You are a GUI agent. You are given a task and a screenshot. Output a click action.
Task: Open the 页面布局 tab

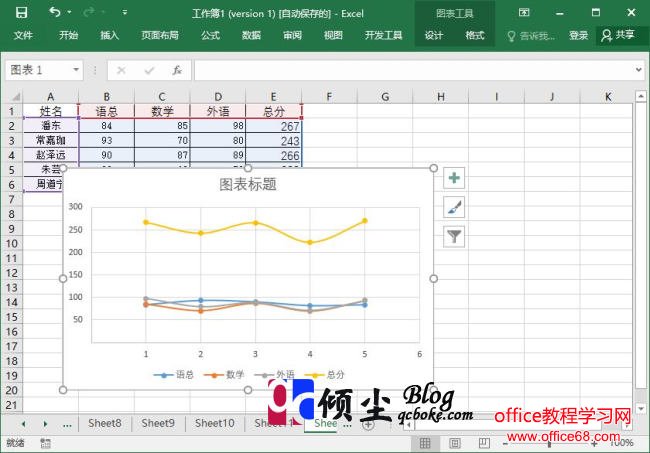160,35
